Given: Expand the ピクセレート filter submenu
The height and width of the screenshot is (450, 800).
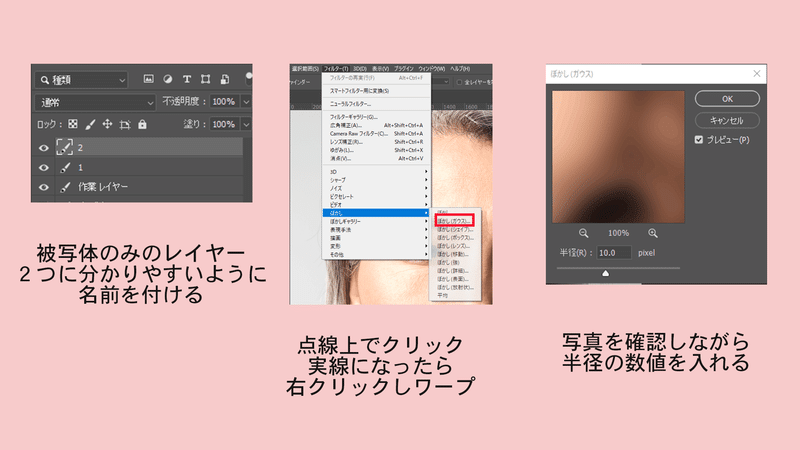Looking at the screenshot, I should coord(377,196).
